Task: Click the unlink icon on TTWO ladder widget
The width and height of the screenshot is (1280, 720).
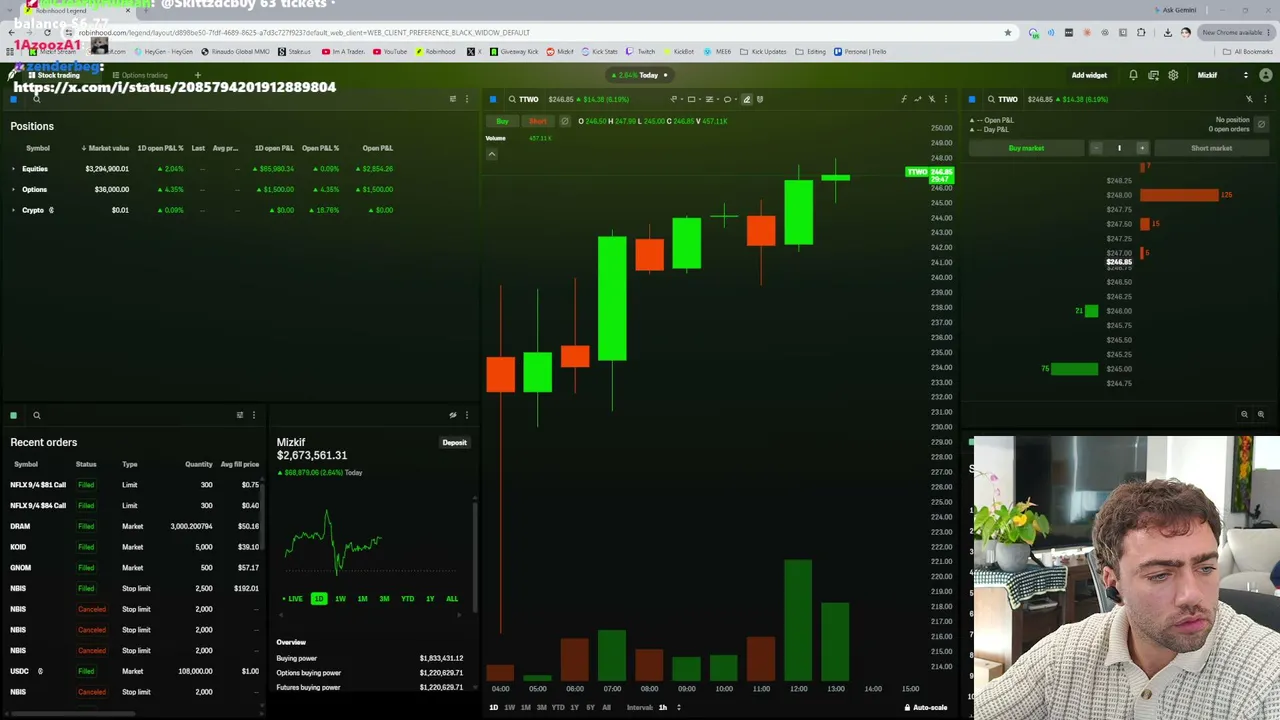Action: tap(1249, 99)
